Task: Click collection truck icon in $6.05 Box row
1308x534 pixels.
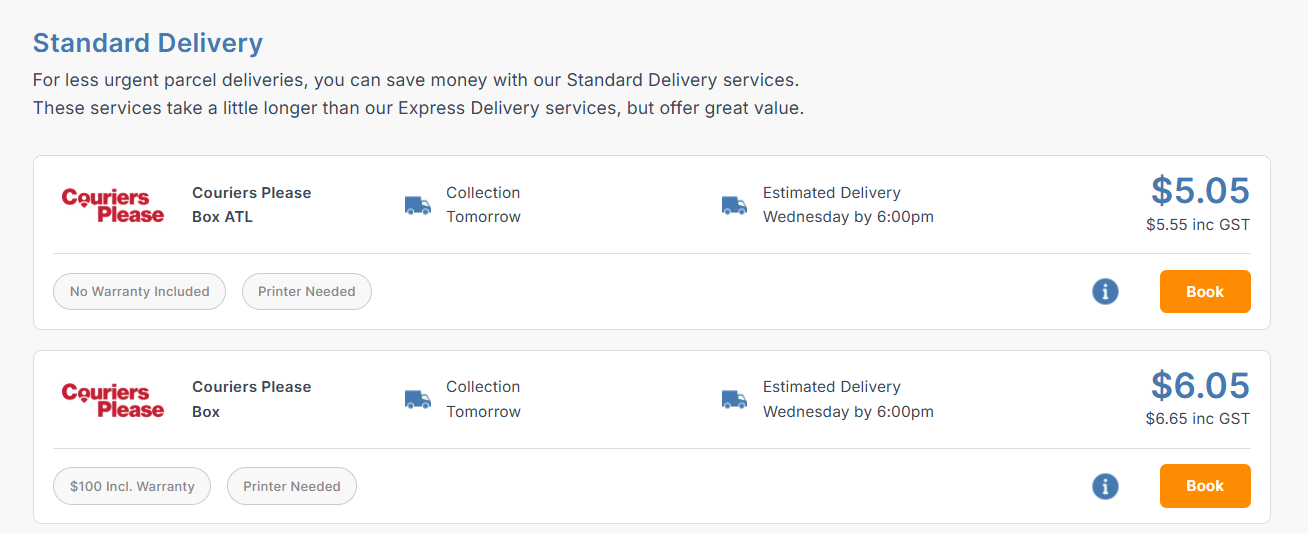Action: point(418,399)
